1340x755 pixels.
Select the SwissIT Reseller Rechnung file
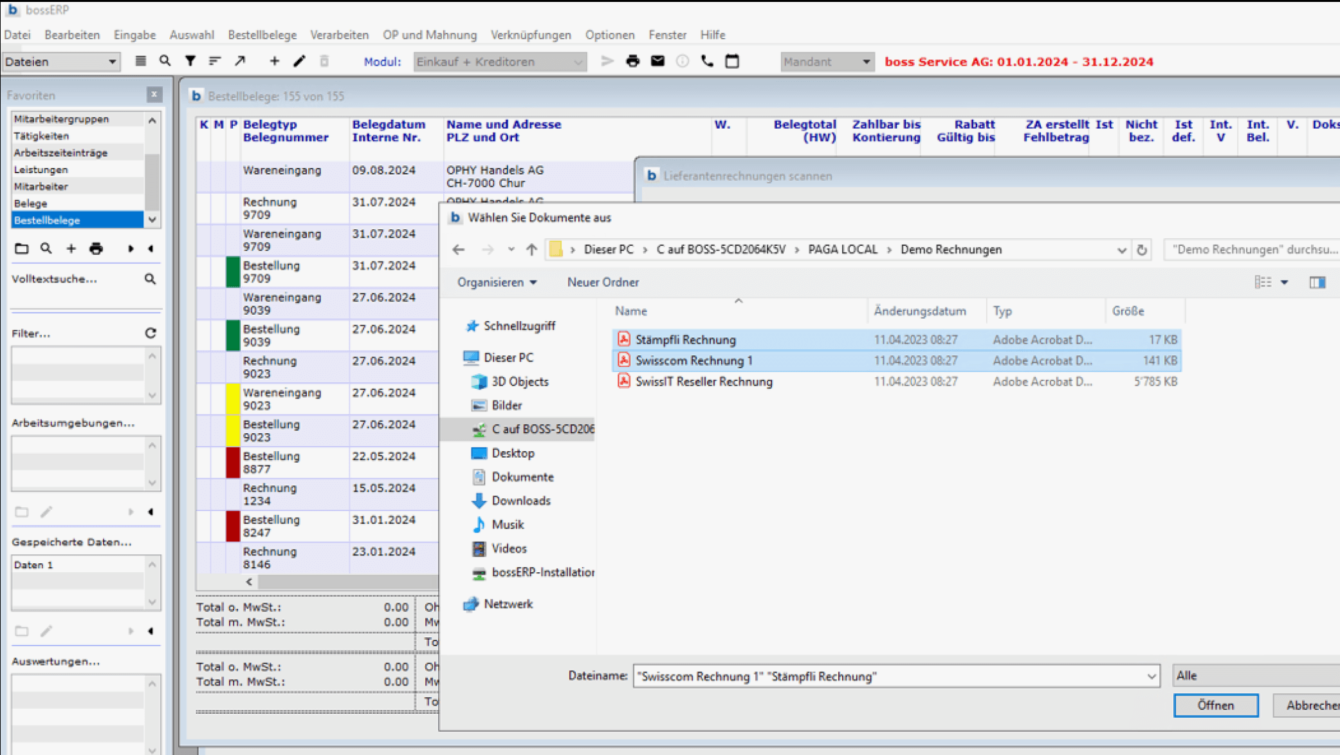click(x=704, y=382)
